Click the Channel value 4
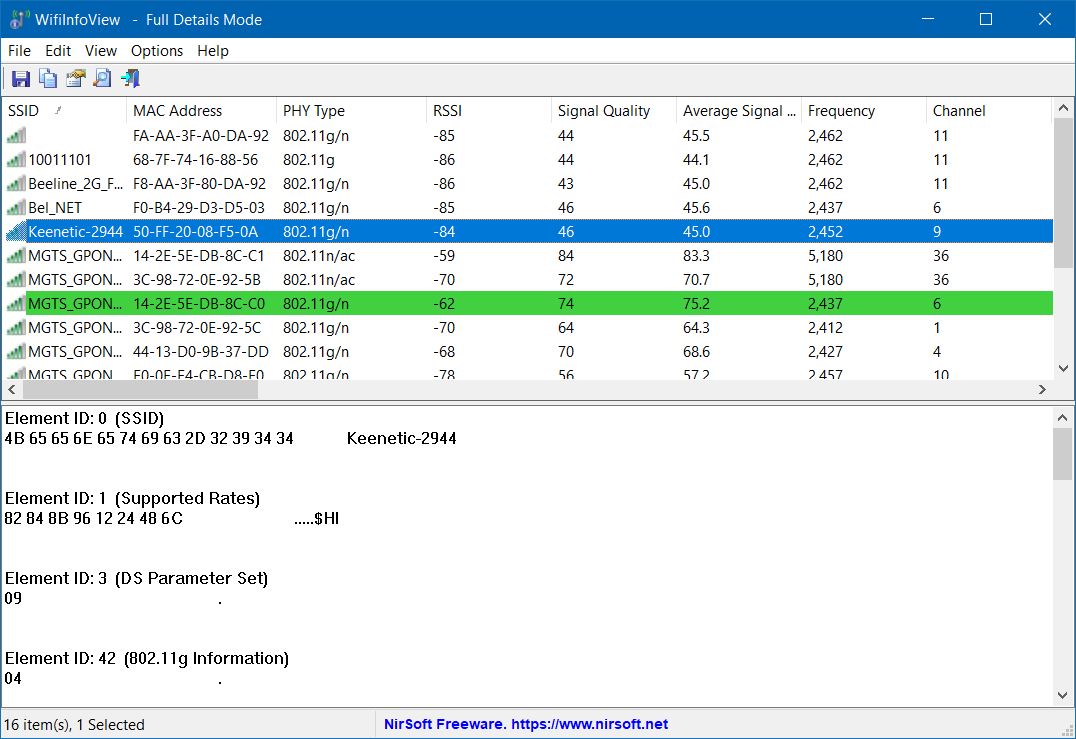The image size is (1076, 739). tap(937, 352)
